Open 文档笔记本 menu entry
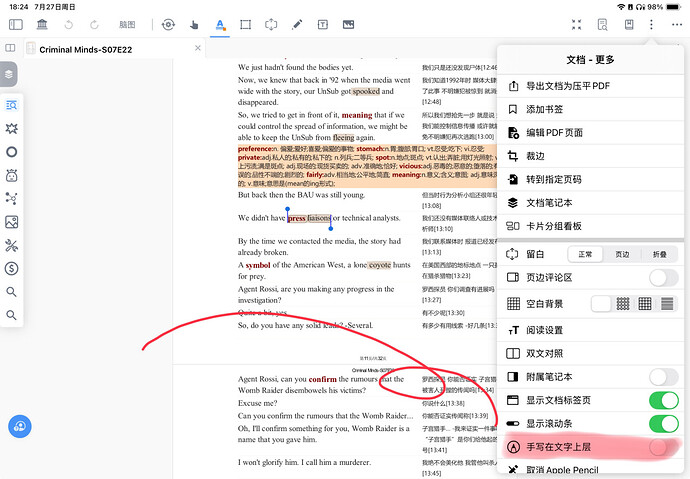Image resolution: width=690 pixels, height=479 pixels. pyautogui.click(x=590, y=203)
